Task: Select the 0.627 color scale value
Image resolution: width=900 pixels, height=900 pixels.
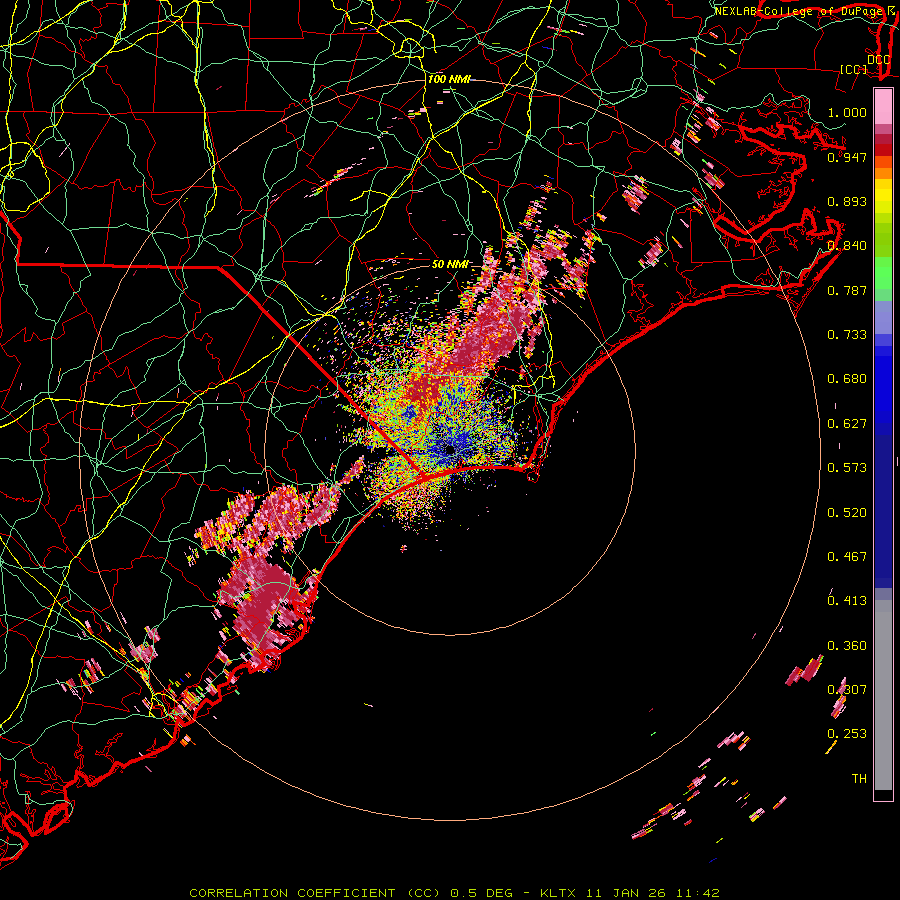Action: 847,424
